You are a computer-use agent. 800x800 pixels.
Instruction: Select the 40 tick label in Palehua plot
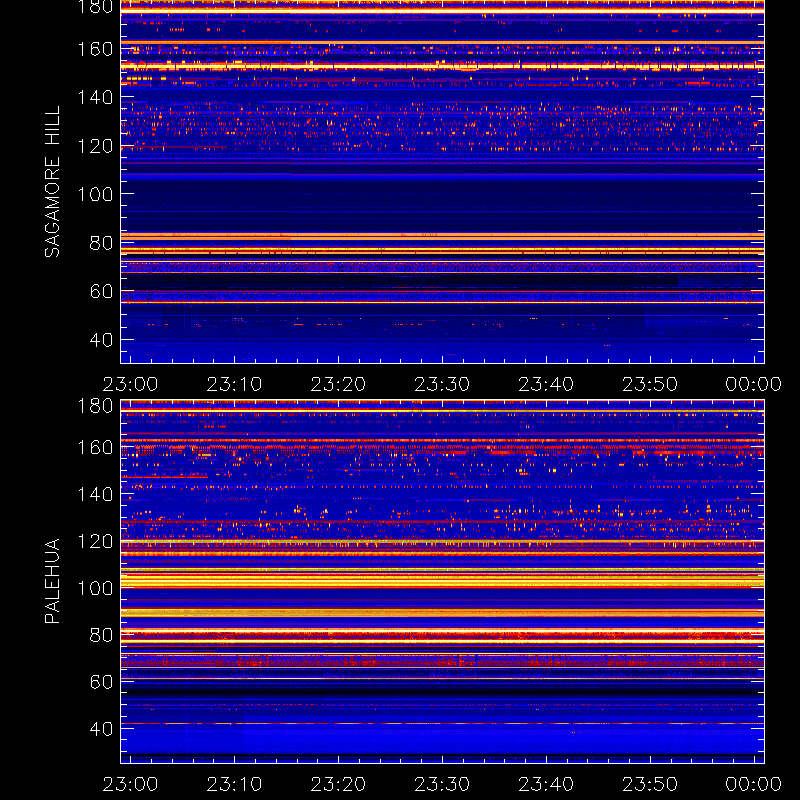click(x=101, y=729)
